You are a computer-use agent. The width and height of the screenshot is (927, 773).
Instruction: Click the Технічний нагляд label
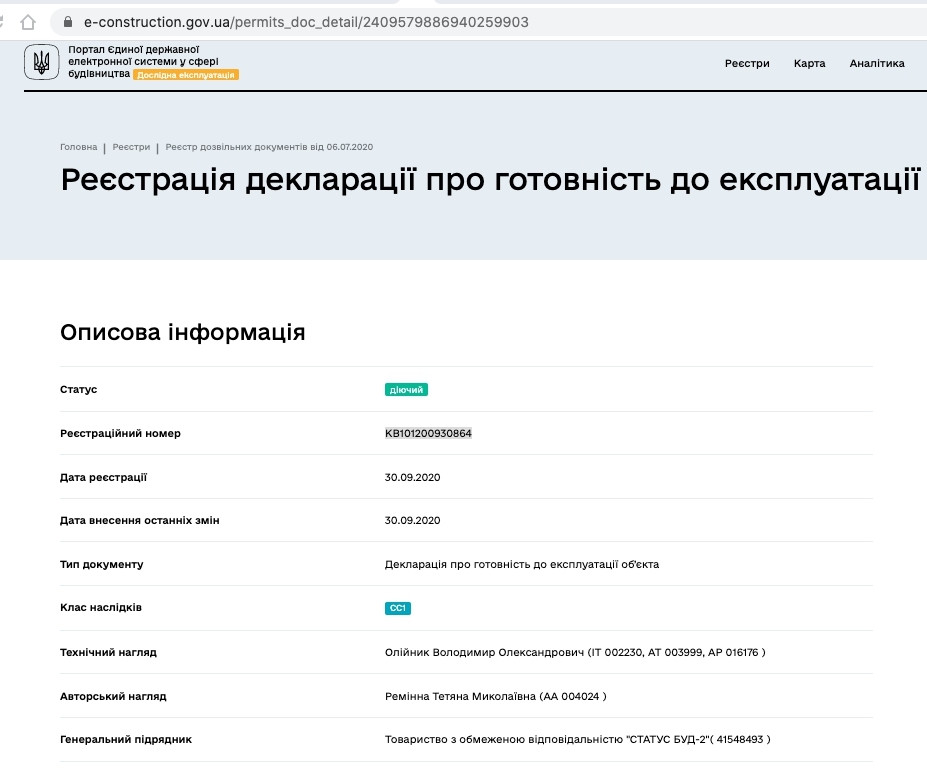pyautogui.click(x=108, y=652)
